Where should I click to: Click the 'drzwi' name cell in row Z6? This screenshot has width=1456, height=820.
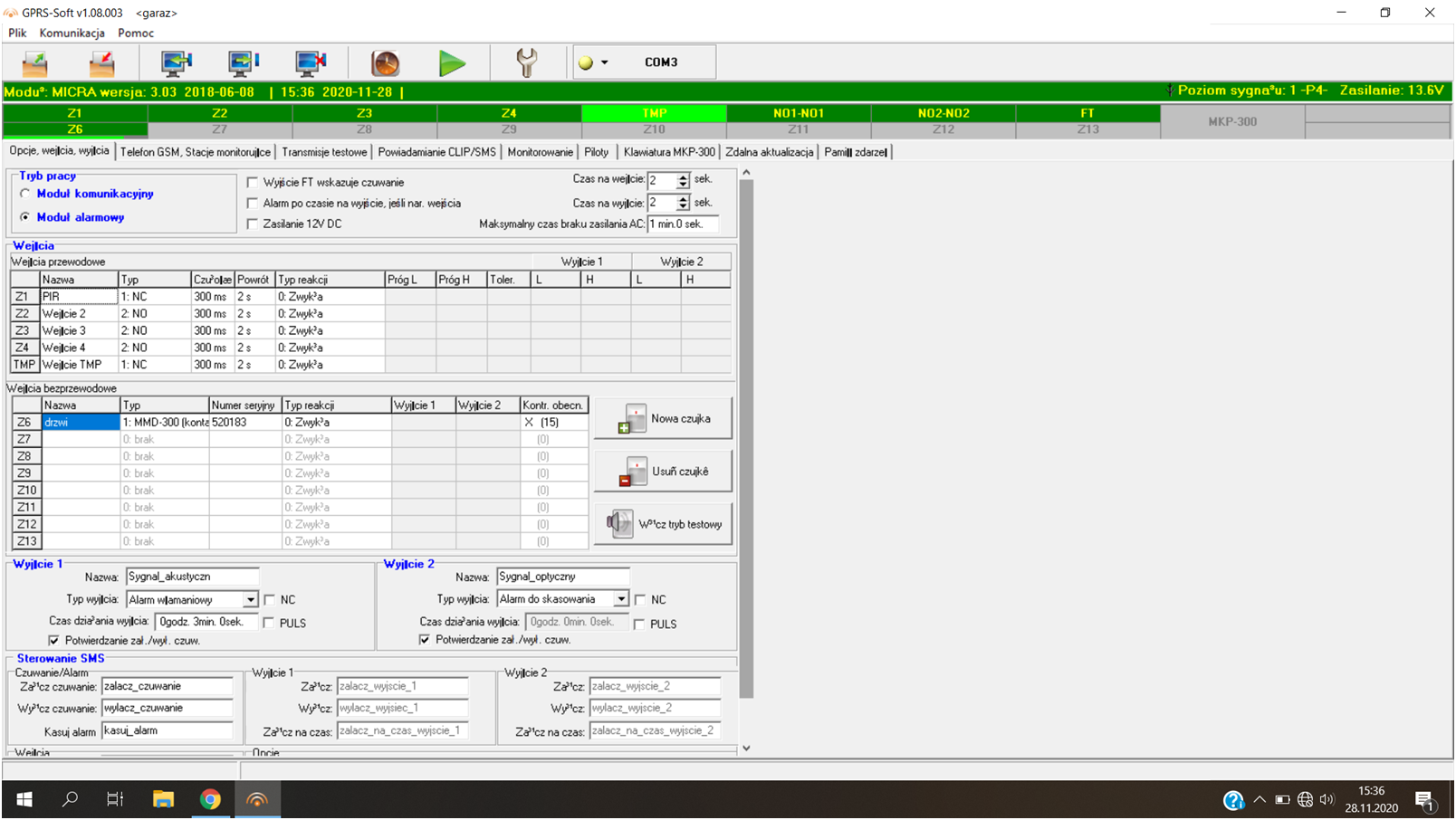click(81, 422)
